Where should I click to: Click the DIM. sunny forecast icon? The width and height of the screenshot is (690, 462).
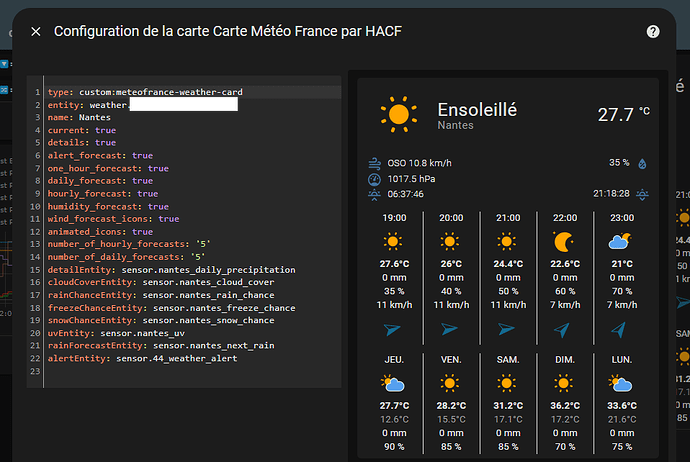[x=564, y=383]
